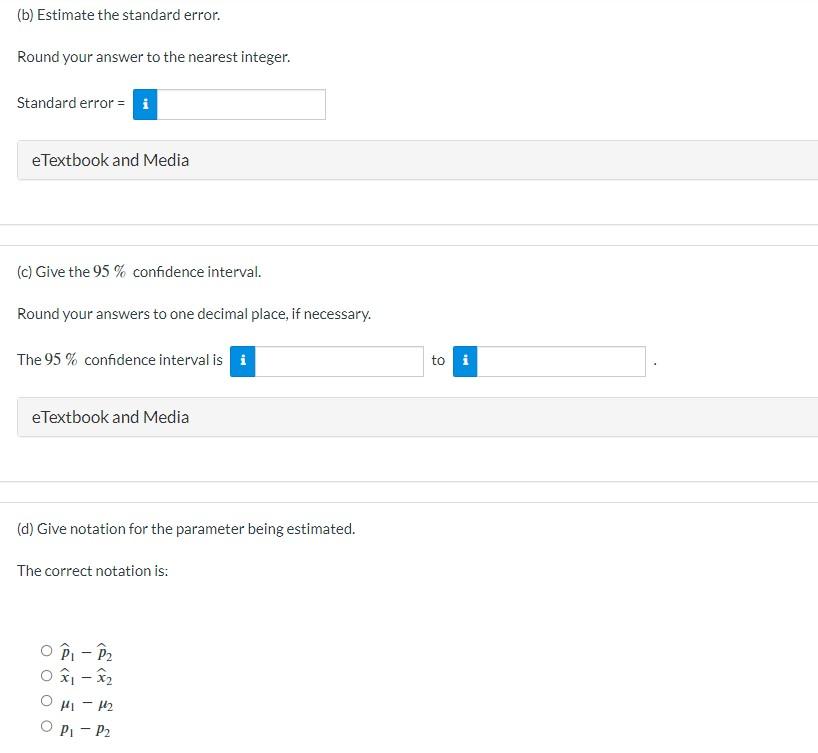
Task: Select the p̂1 − p̂2 notation option
Action: [x=46, y=651]
